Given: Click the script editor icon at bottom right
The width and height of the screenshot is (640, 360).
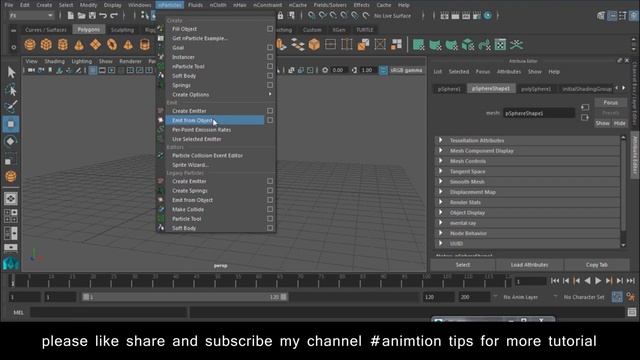Looking at the screenshot, I should coord(632,312).
